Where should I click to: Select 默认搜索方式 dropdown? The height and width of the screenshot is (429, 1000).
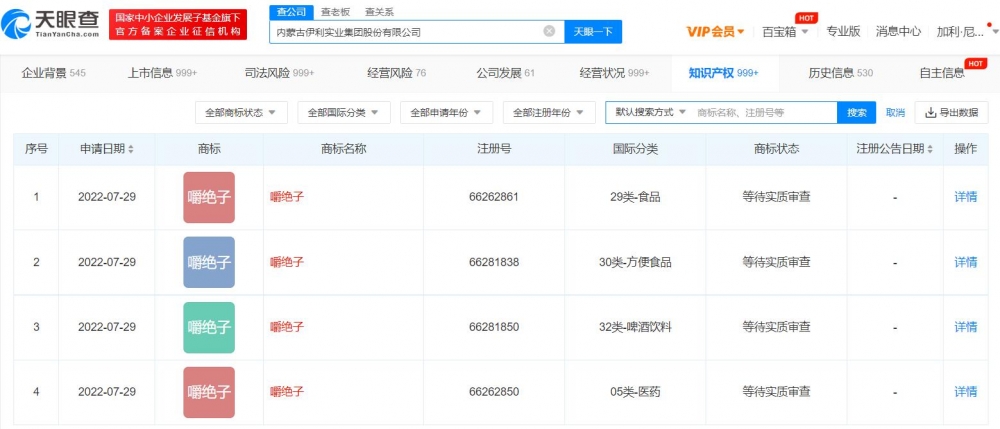pos(650,113)
